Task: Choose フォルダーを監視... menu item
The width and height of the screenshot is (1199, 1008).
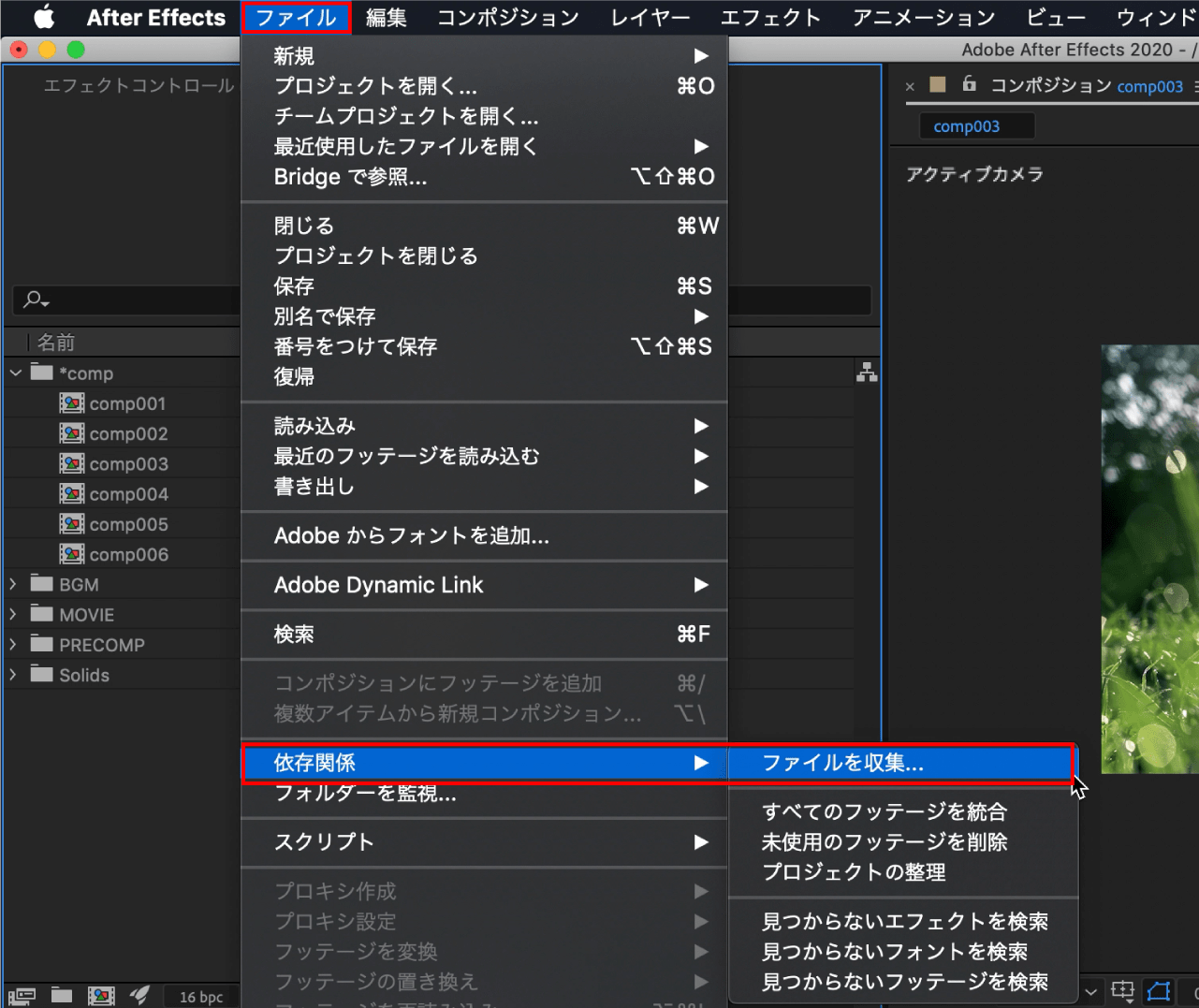Action: tap(484, 794)
